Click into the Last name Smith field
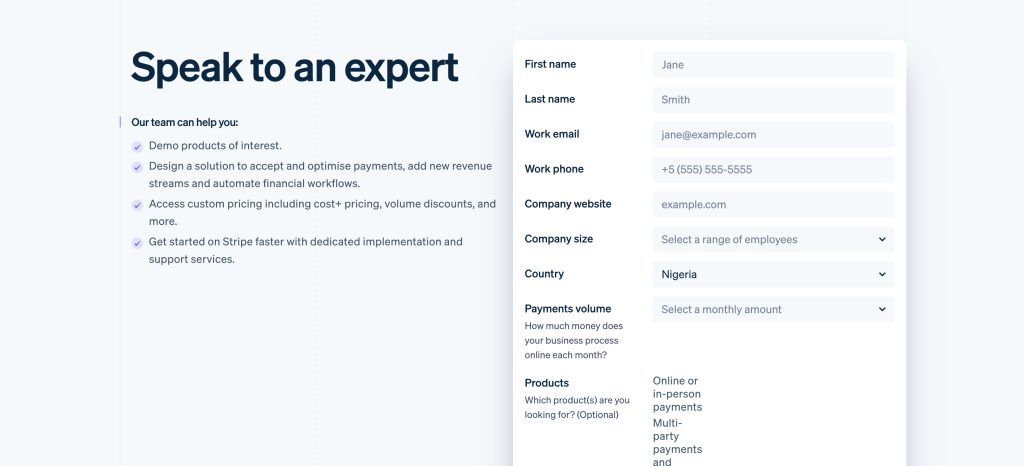This screenshot has height=466, width=1024. click(x=773, y=100)
